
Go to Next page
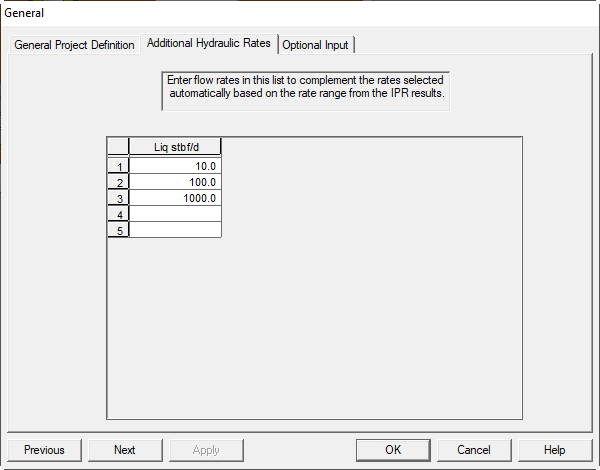coord(125,450)
